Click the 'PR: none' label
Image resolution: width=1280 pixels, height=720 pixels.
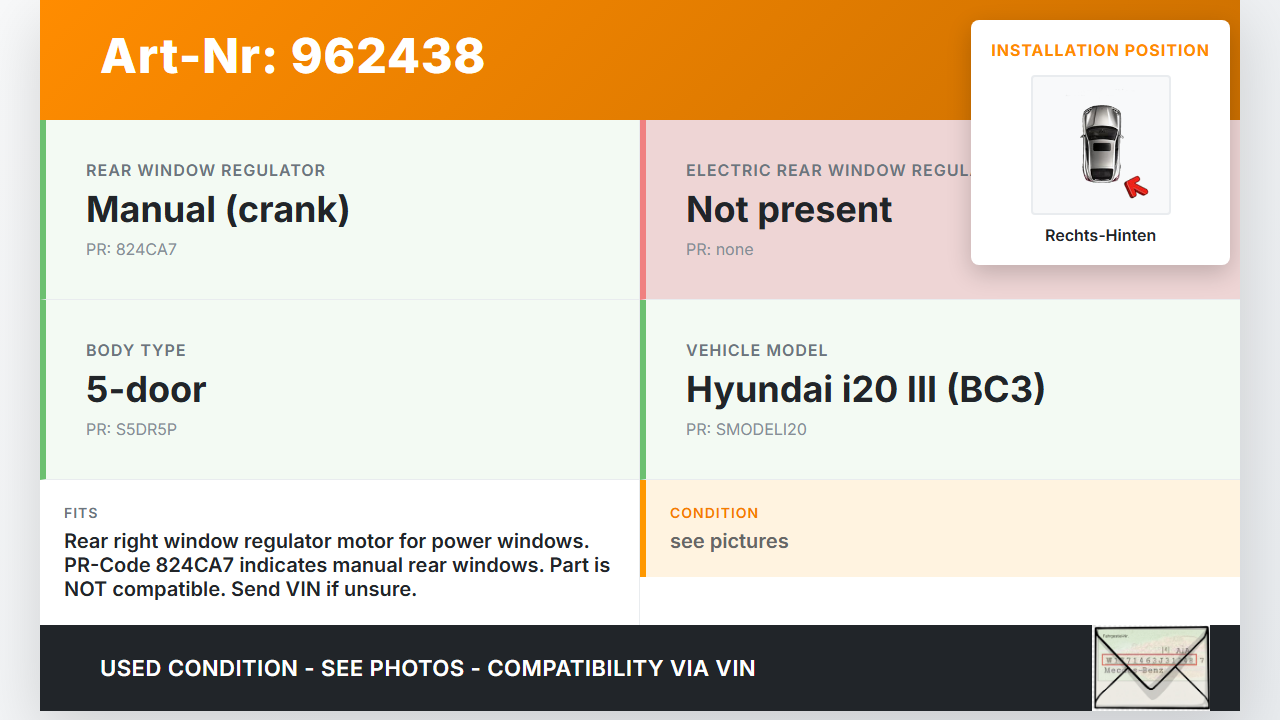coord(720,250)
